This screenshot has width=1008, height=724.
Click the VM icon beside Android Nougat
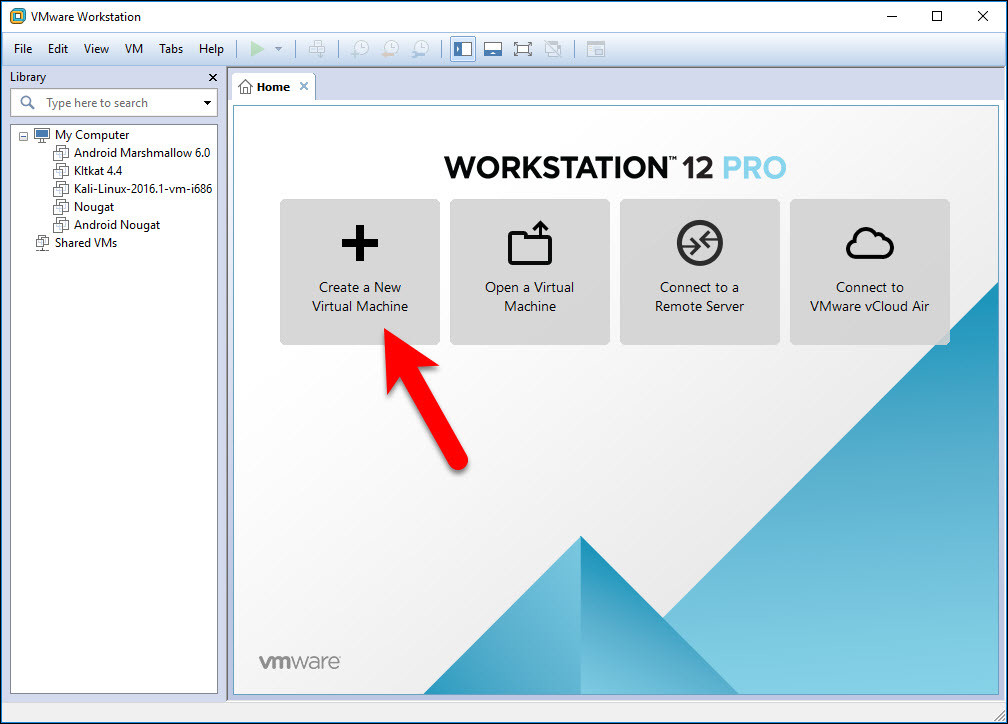click(61, 225)
